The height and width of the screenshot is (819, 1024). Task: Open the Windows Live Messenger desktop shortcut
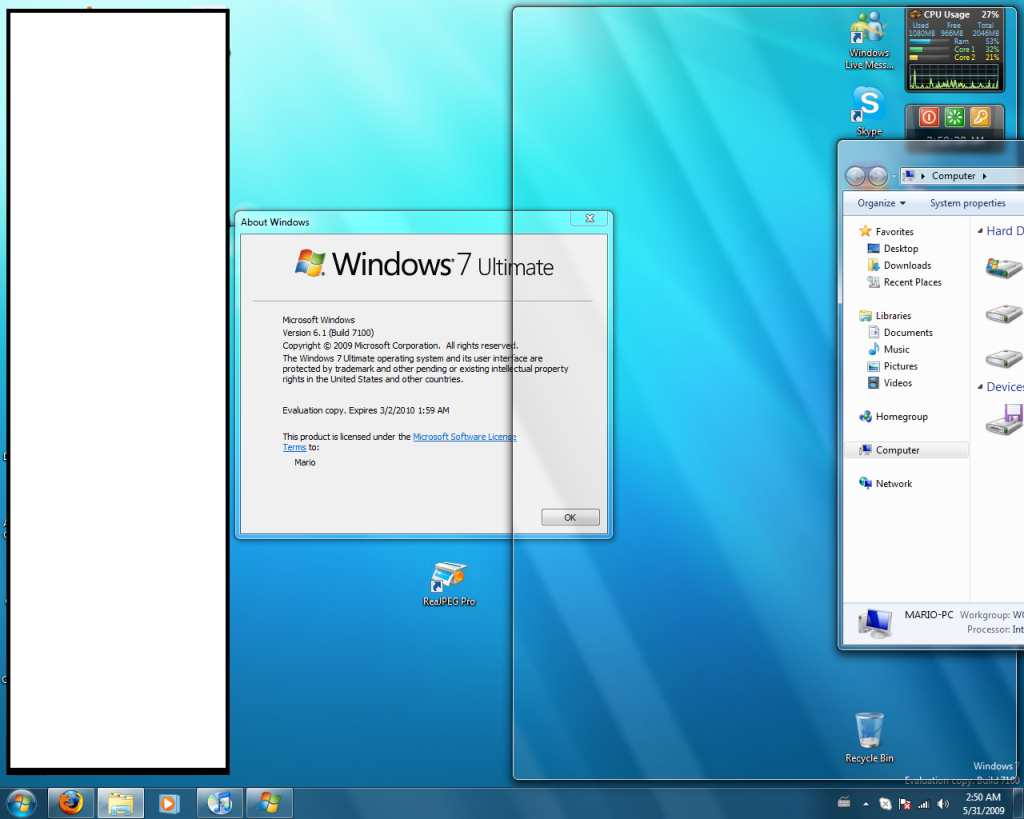tap(869, 40)
